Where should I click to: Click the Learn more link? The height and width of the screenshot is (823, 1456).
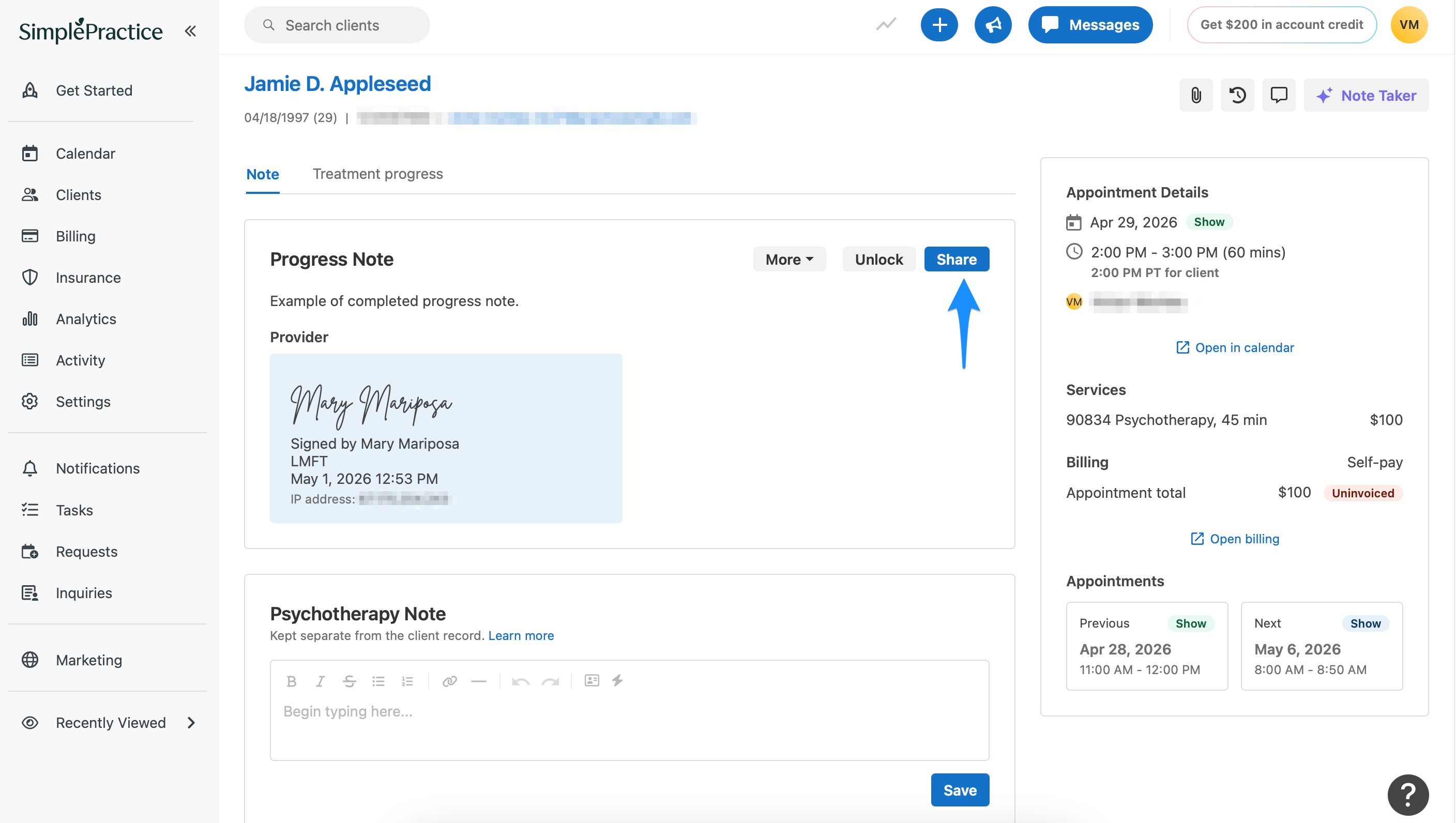pos(521,635)
